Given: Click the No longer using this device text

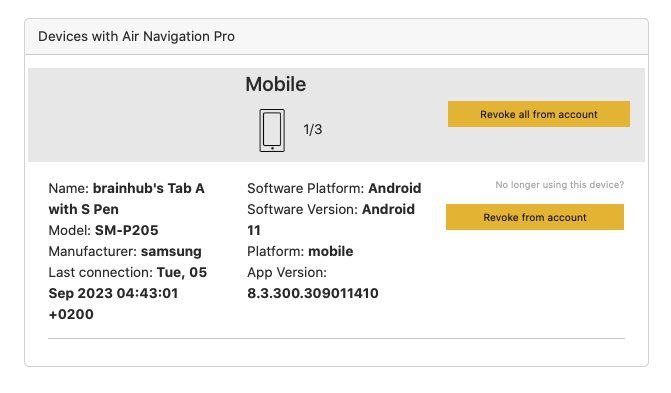Looking at the screenshot, I should coord(560,185).
